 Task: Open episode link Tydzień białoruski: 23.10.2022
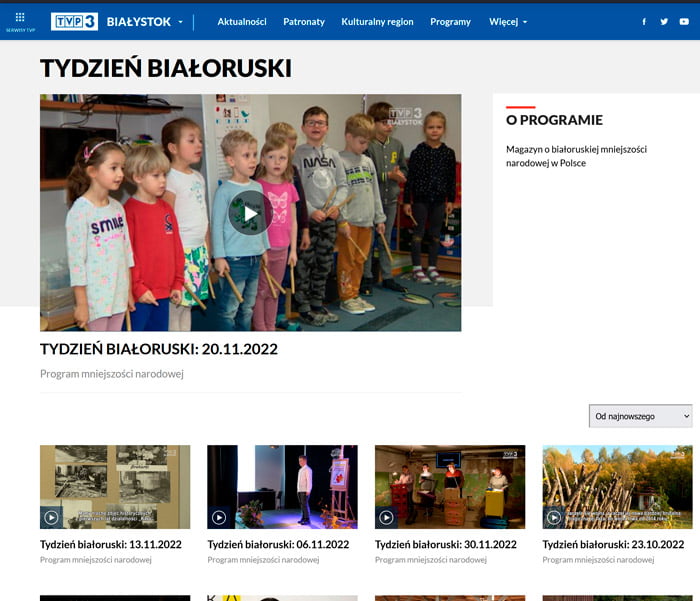613,544
